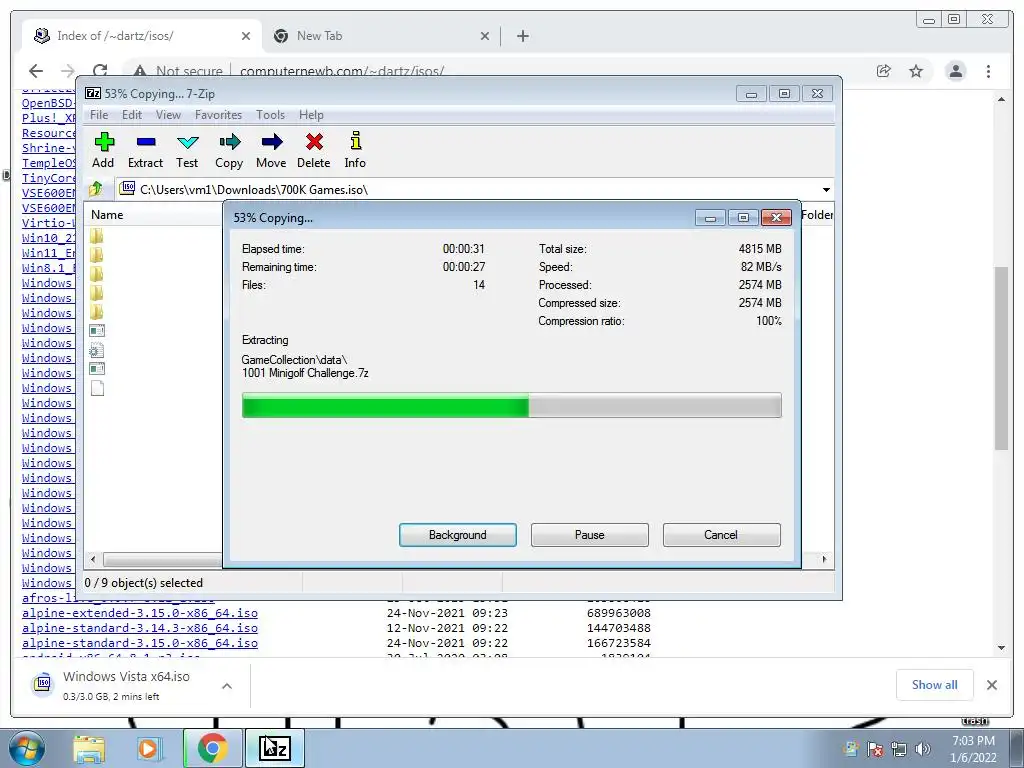Send the copy operation to Background
Image resolution: width=1024 pixels, height=768 pixels.
pos(458,535)
